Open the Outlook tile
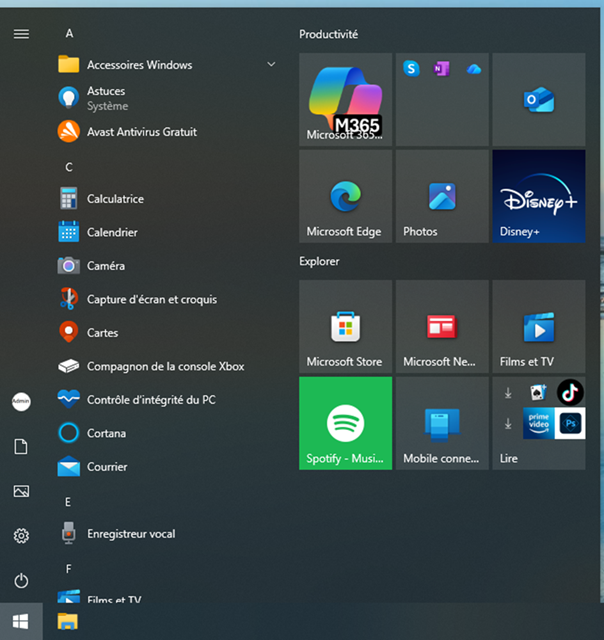Viewport: 604px width, 640px height. (x=539, y=100)
